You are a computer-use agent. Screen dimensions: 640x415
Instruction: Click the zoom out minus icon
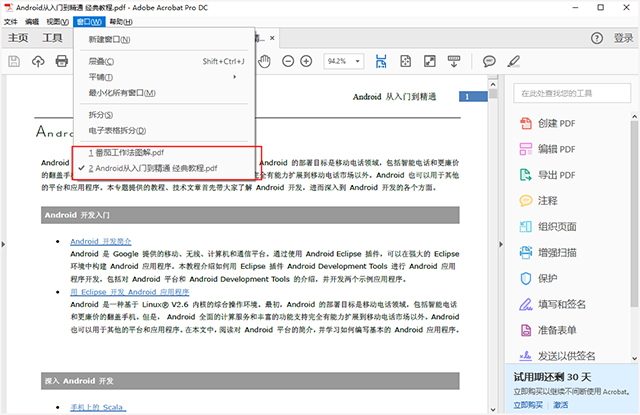click(288, 62)
